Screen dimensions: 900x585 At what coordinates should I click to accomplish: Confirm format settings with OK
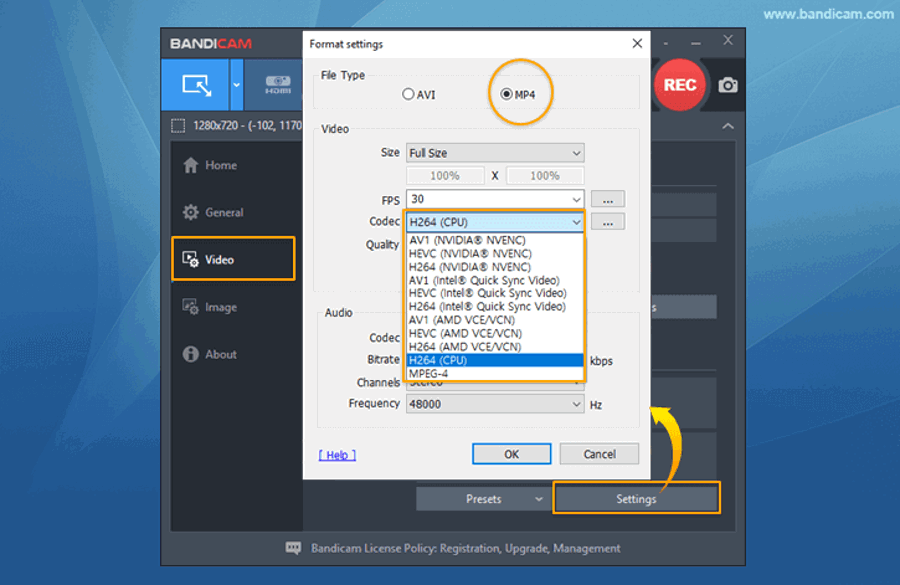click(x=511, y=454)
